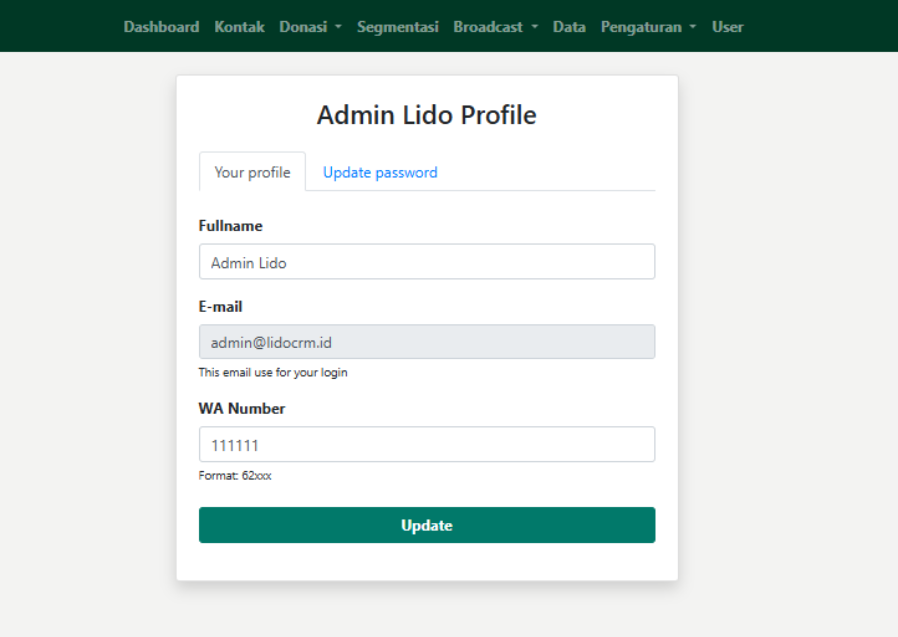Click the 'This email use for your login' note
This screenshot has width=898, height=637.
coord(273,373)
